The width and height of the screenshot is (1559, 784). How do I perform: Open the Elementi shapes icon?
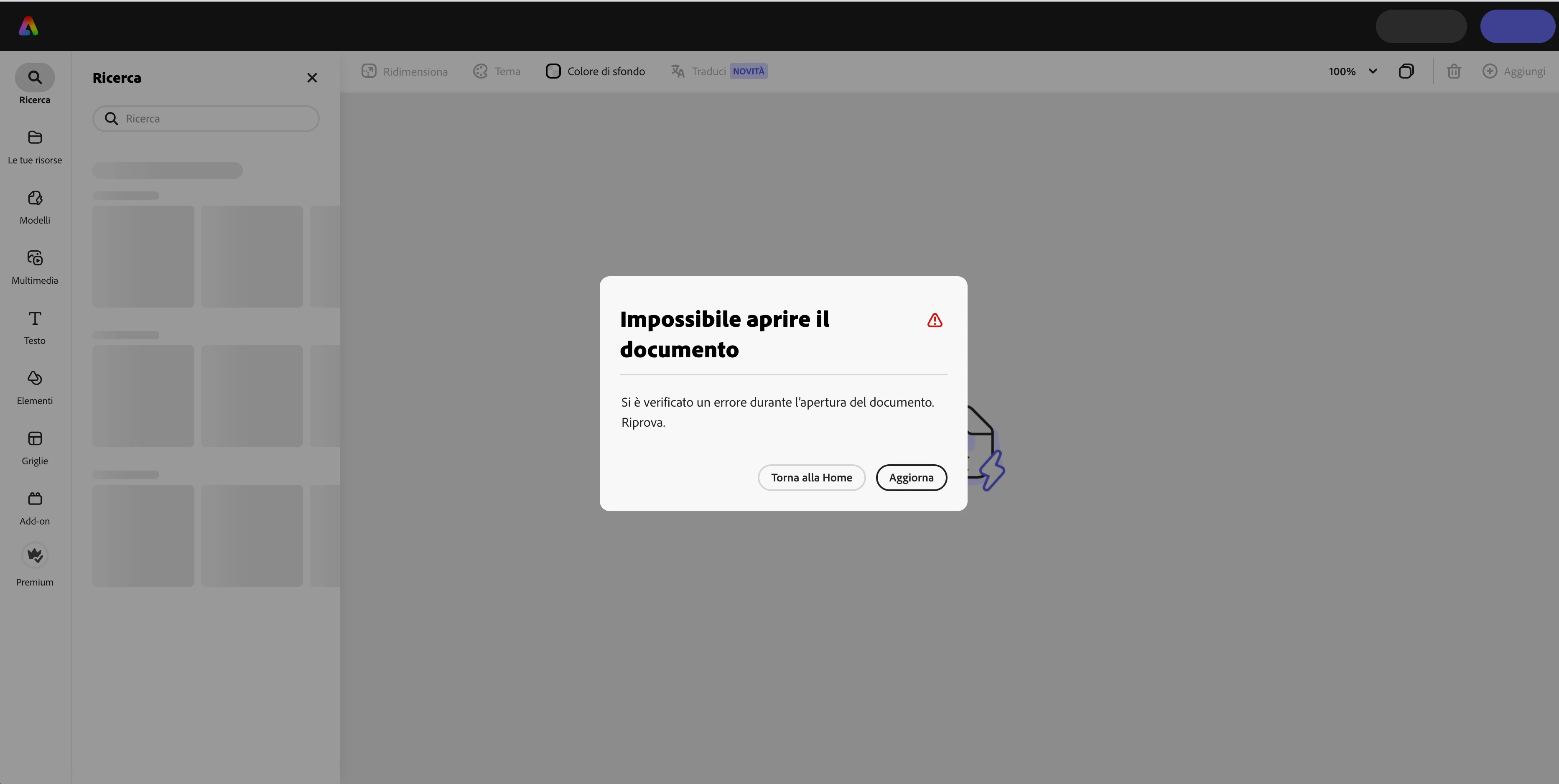(x=35, y=379)
